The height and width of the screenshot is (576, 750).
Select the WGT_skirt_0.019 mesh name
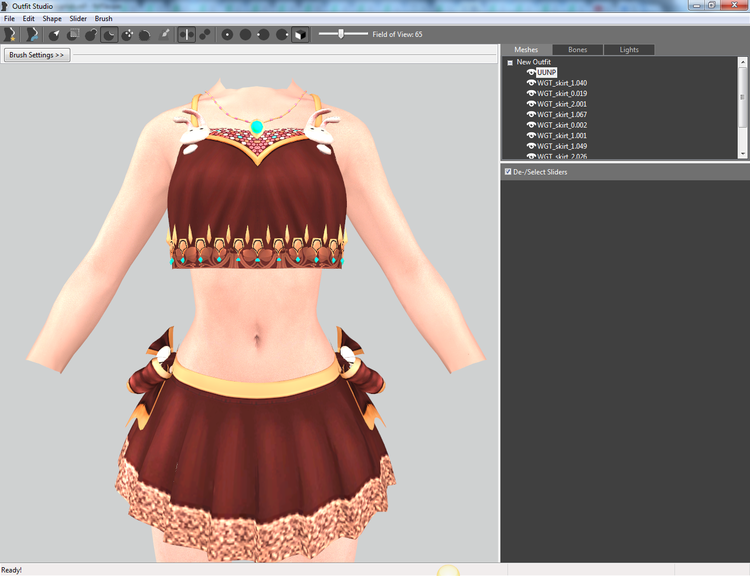pyautogui.click(x=562, y=93)
